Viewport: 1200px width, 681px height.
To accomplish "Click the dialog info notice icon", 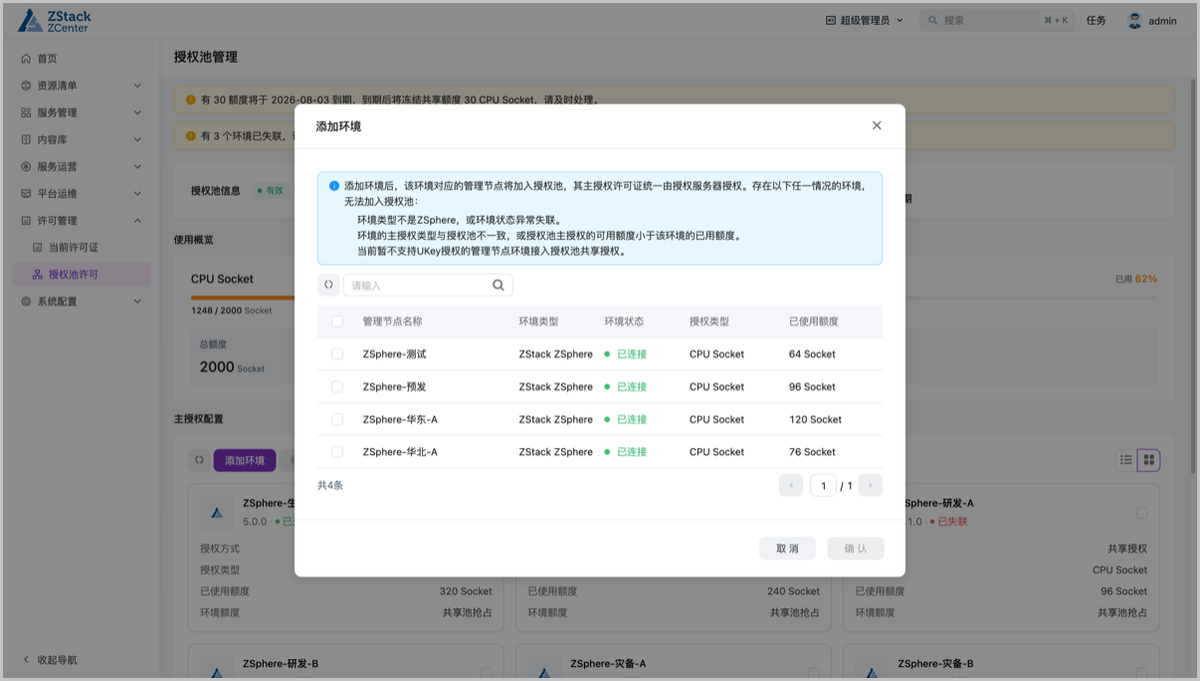I will (334, 186).
